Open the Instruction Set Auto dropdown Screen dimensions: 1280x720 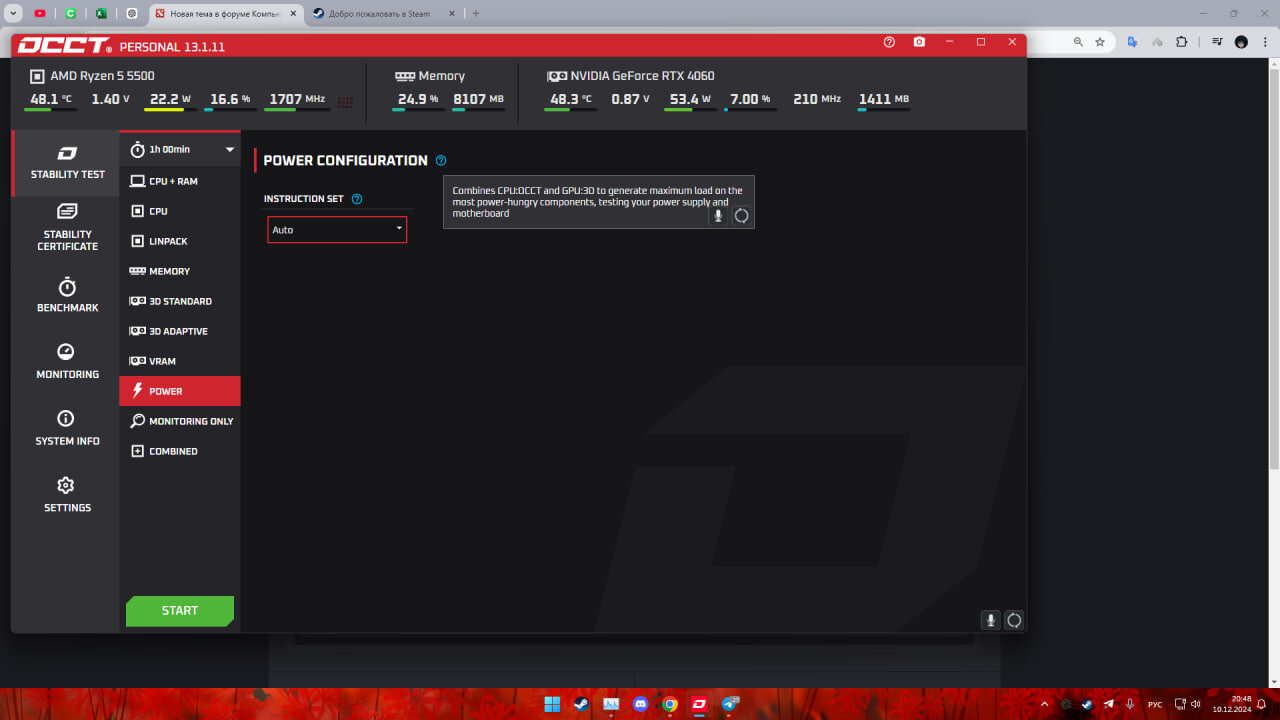[337, 230]
